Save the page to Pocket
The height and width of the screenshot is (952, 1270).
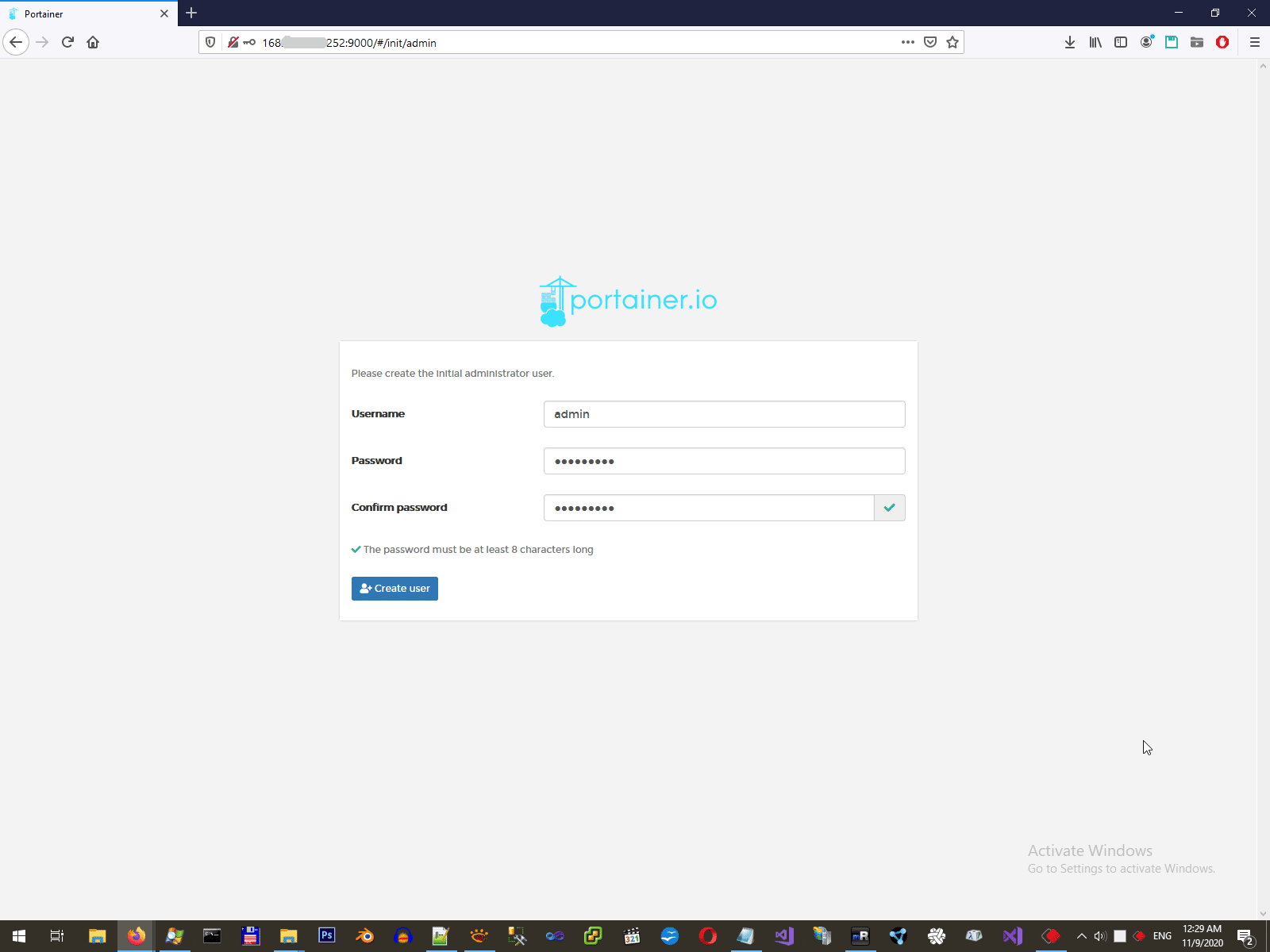[930, 43]
